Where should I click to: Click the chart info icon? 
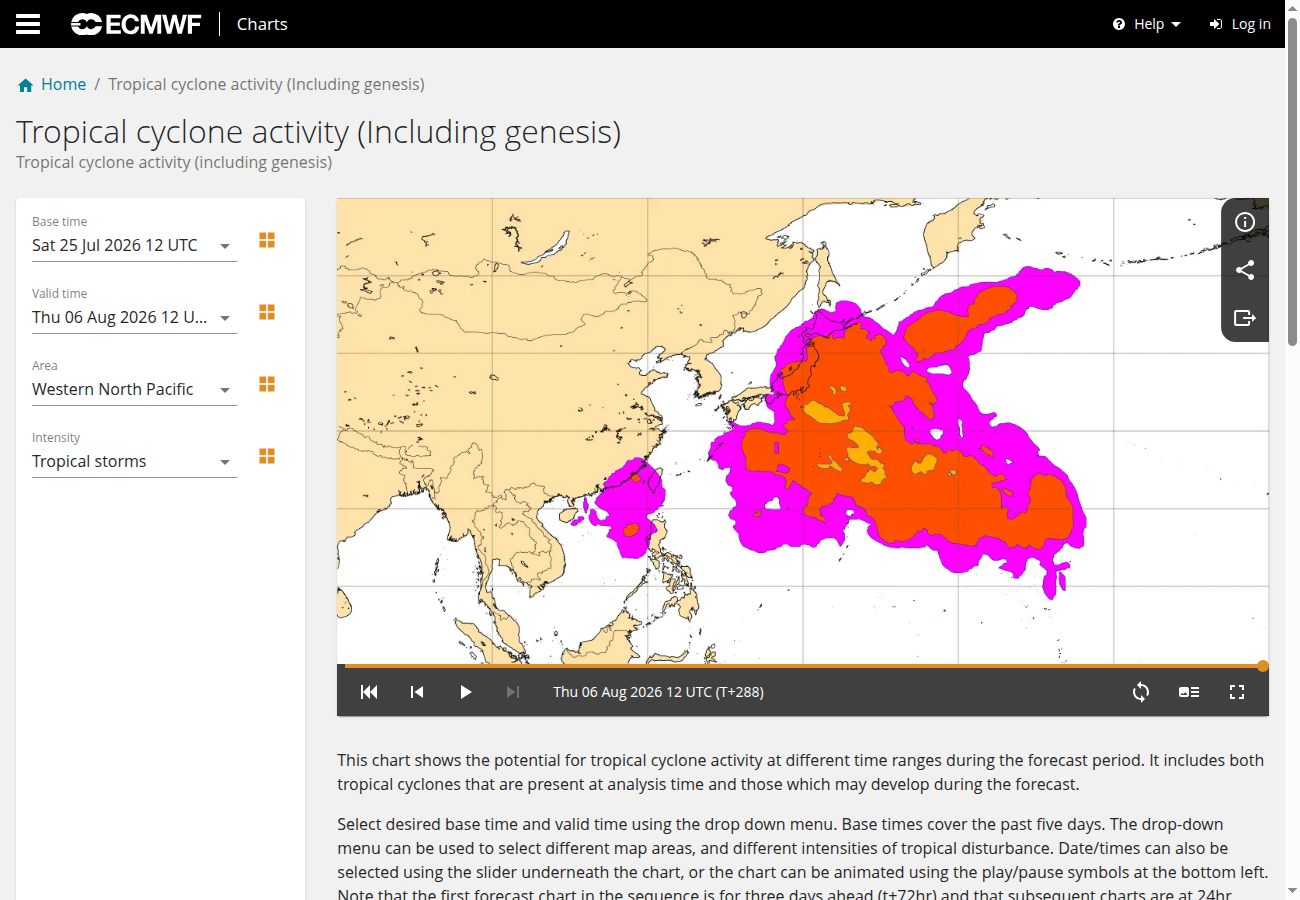tap(1245, 222)
